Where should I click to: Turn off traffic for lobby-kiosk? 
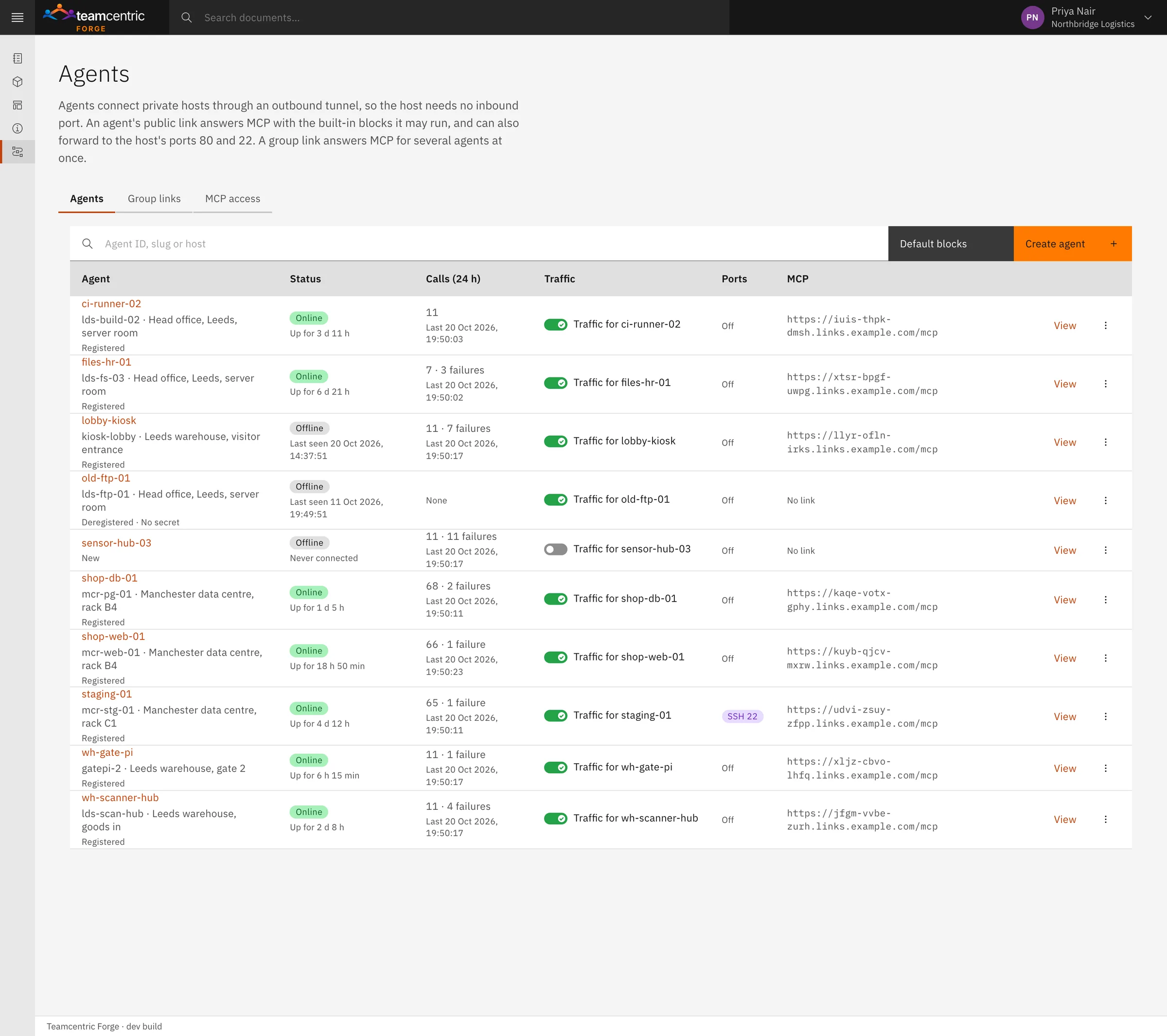click(x=555, y=441)
